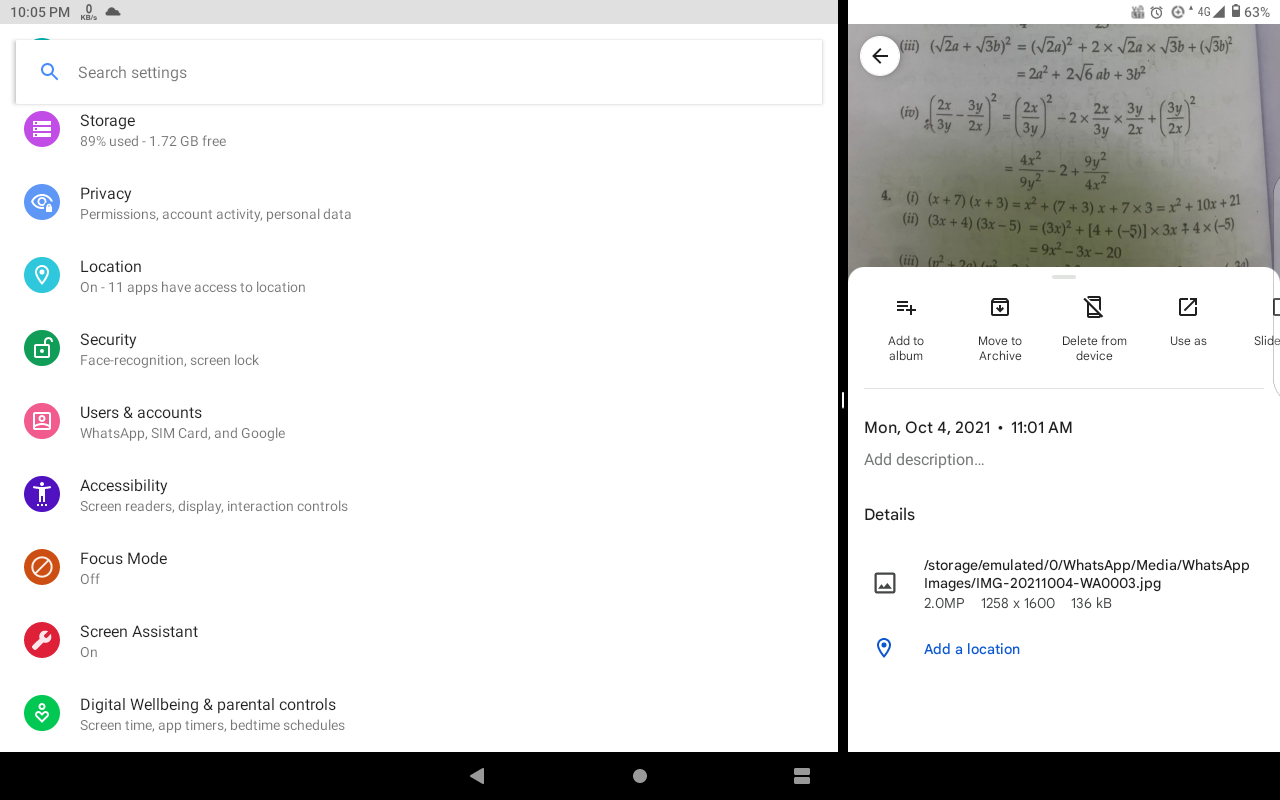
Task: Open Accessibility settings
Action: pyautogui.click(x=419, y=495)
